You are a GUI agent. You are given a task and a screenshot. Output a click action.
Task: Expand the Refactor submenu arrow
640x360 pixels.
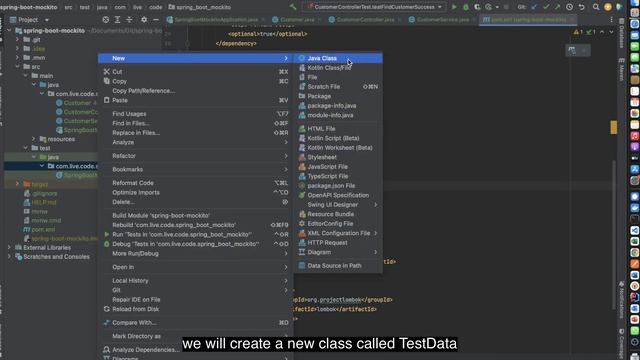tap(286, 156)
